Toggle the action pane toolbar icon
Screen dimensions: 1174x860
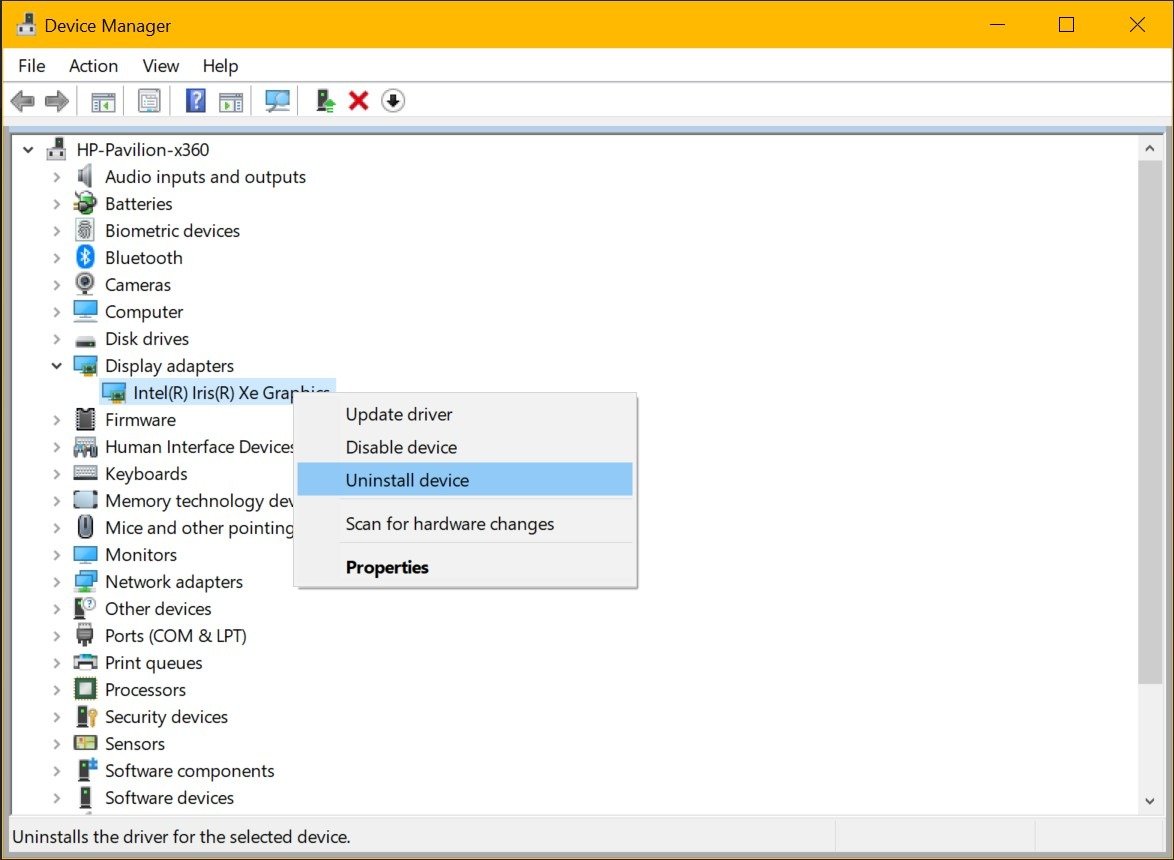231,101
